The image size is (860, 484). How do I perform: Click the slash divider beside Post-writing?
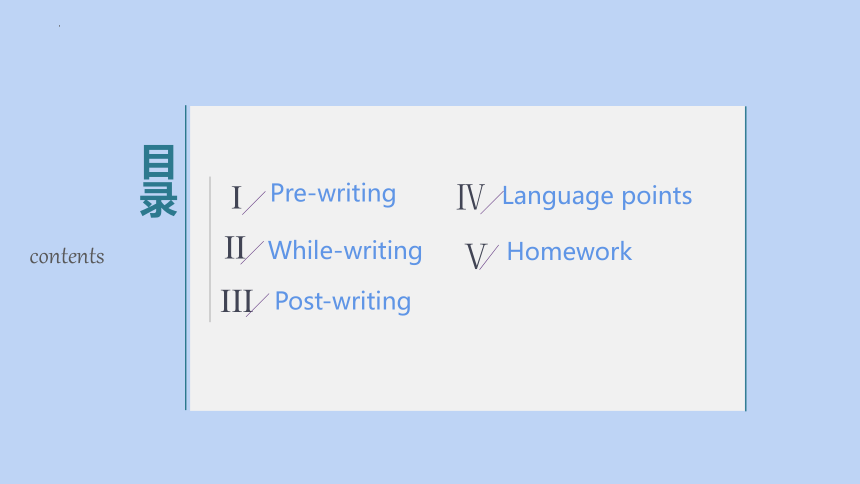pos(257,305)
